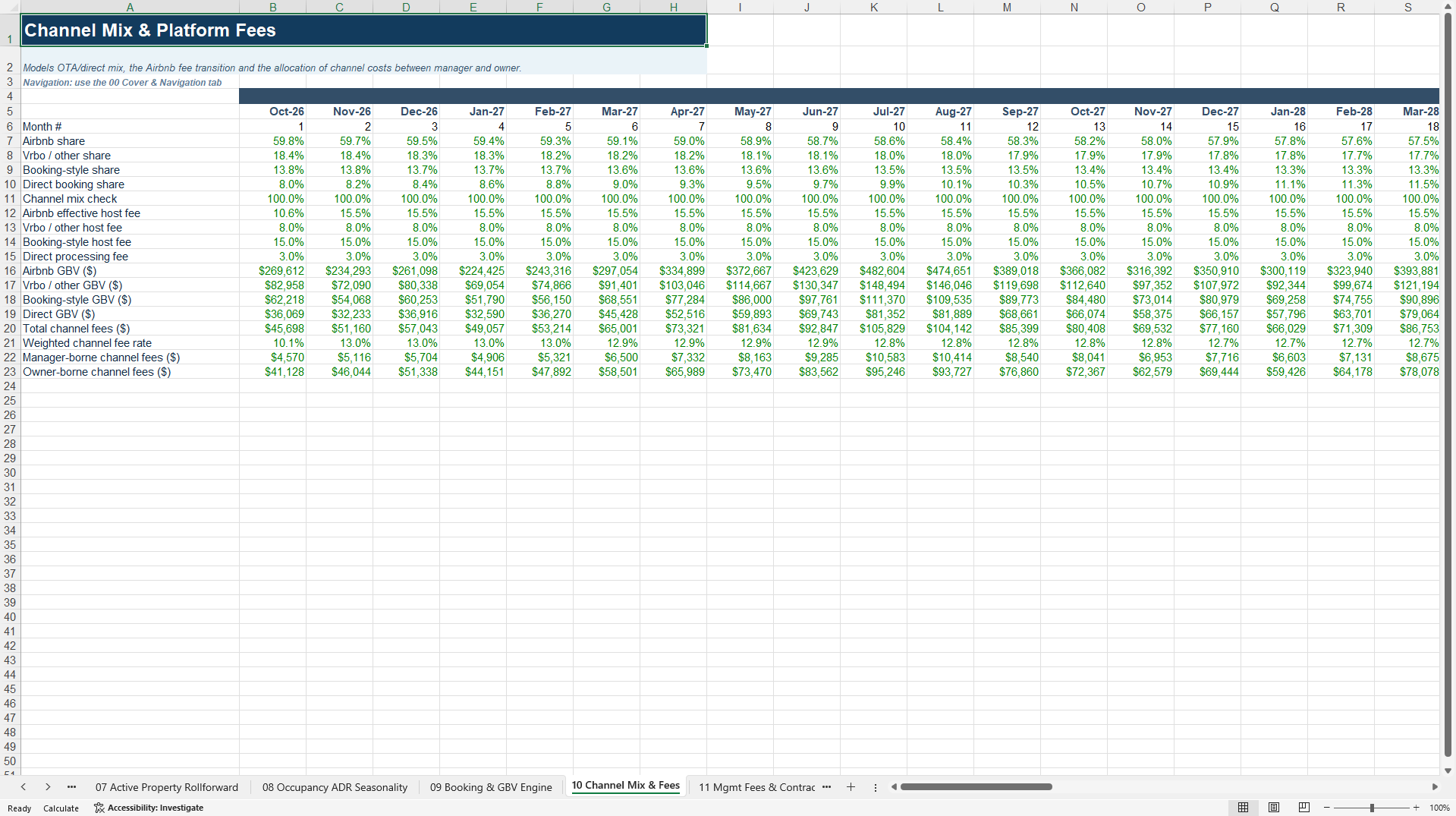Click the Calculate status bar button

[61, 808]
